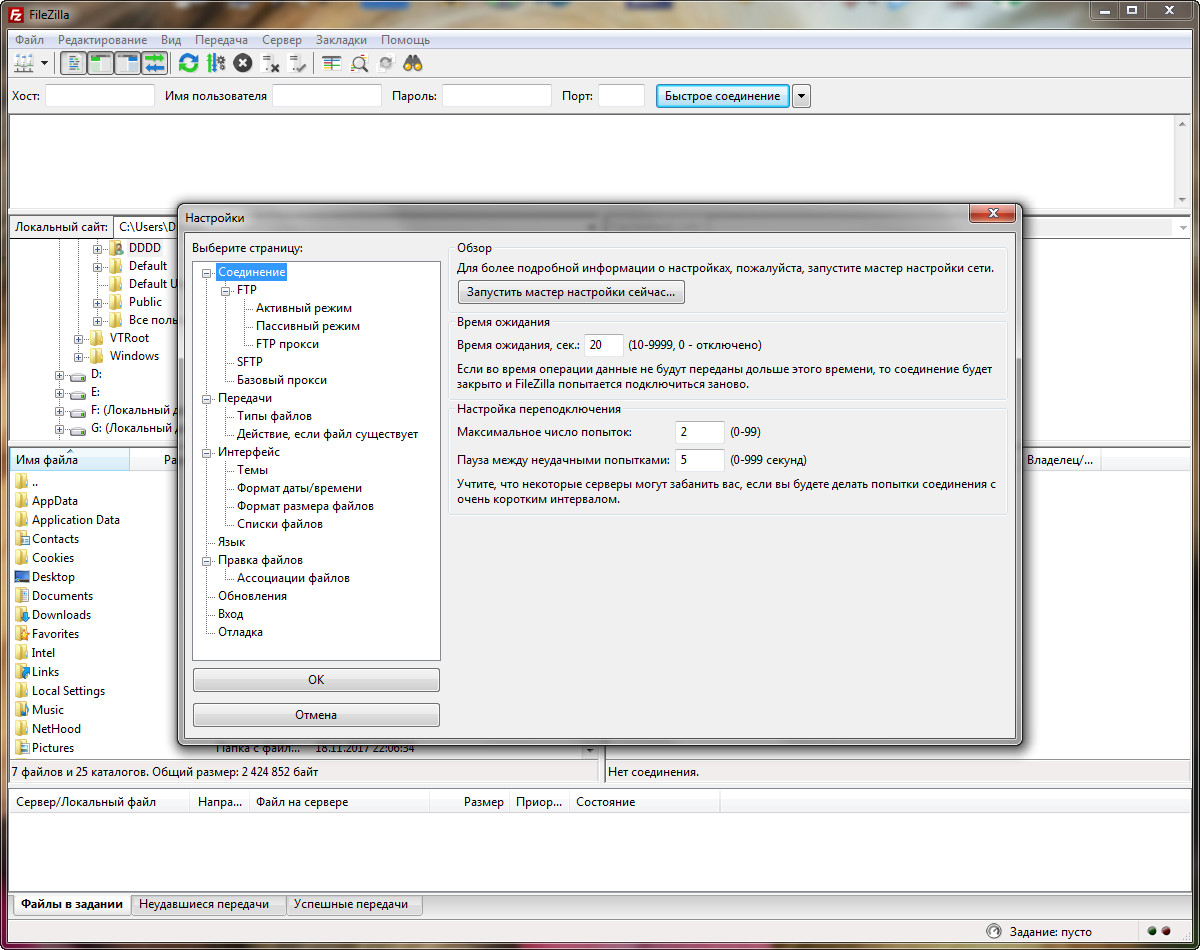Image resolution: width=1200 pixels, height=950 pixels.
Task: Open the Редактирование menu
Action: (x=102, y=40)
